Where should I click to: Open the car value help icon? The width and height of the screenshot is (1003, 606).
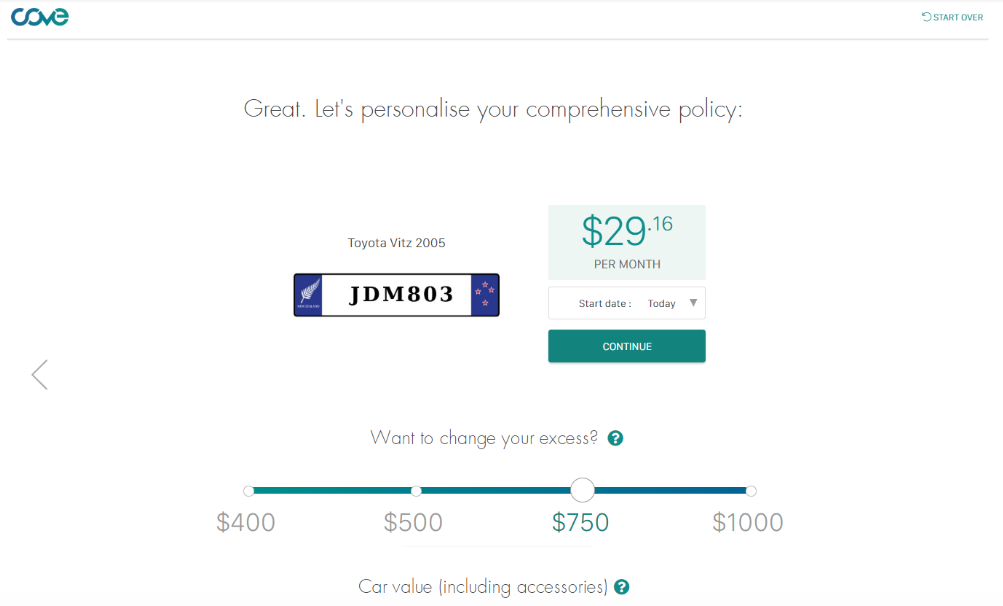(x=622, y=587)
